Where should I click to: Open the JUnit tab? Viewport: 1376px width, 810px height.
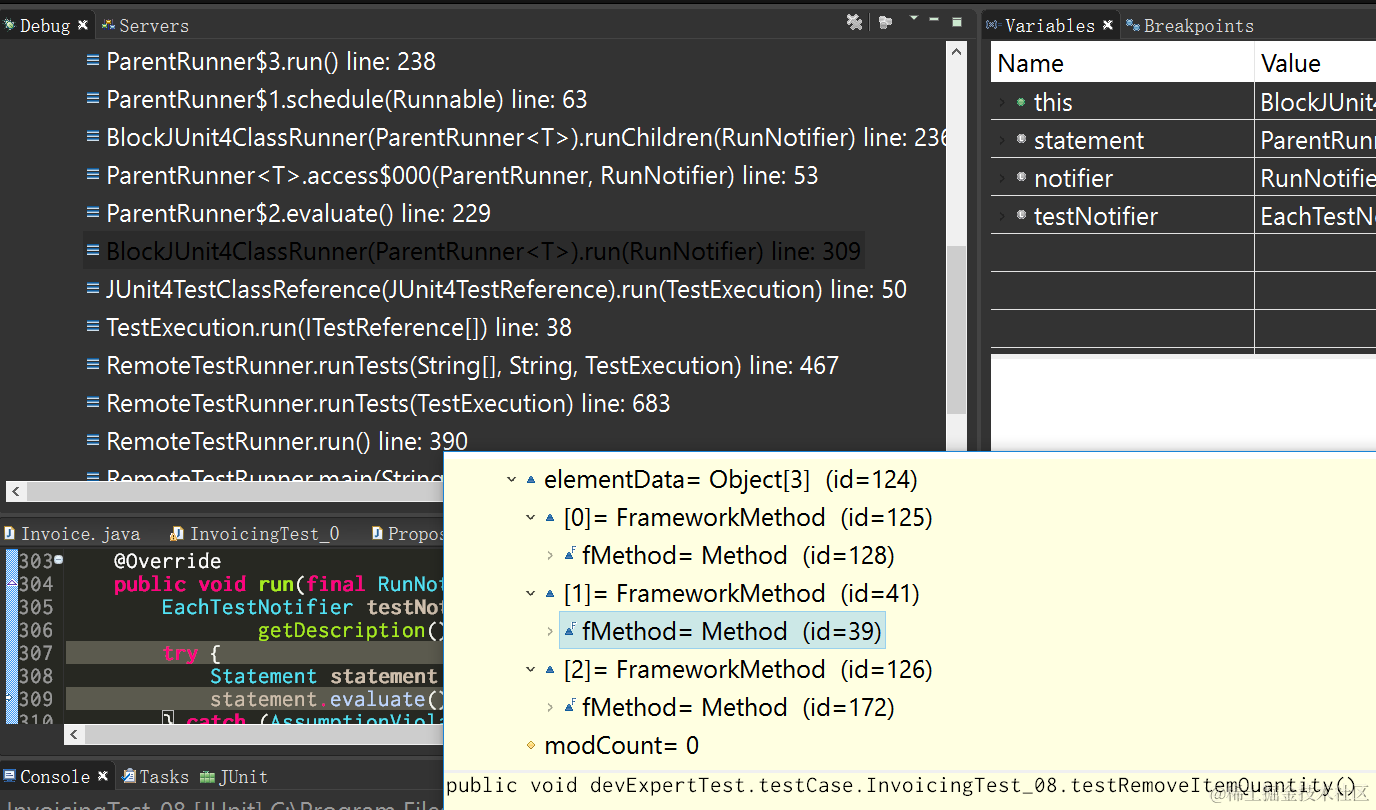click(234, 777)
